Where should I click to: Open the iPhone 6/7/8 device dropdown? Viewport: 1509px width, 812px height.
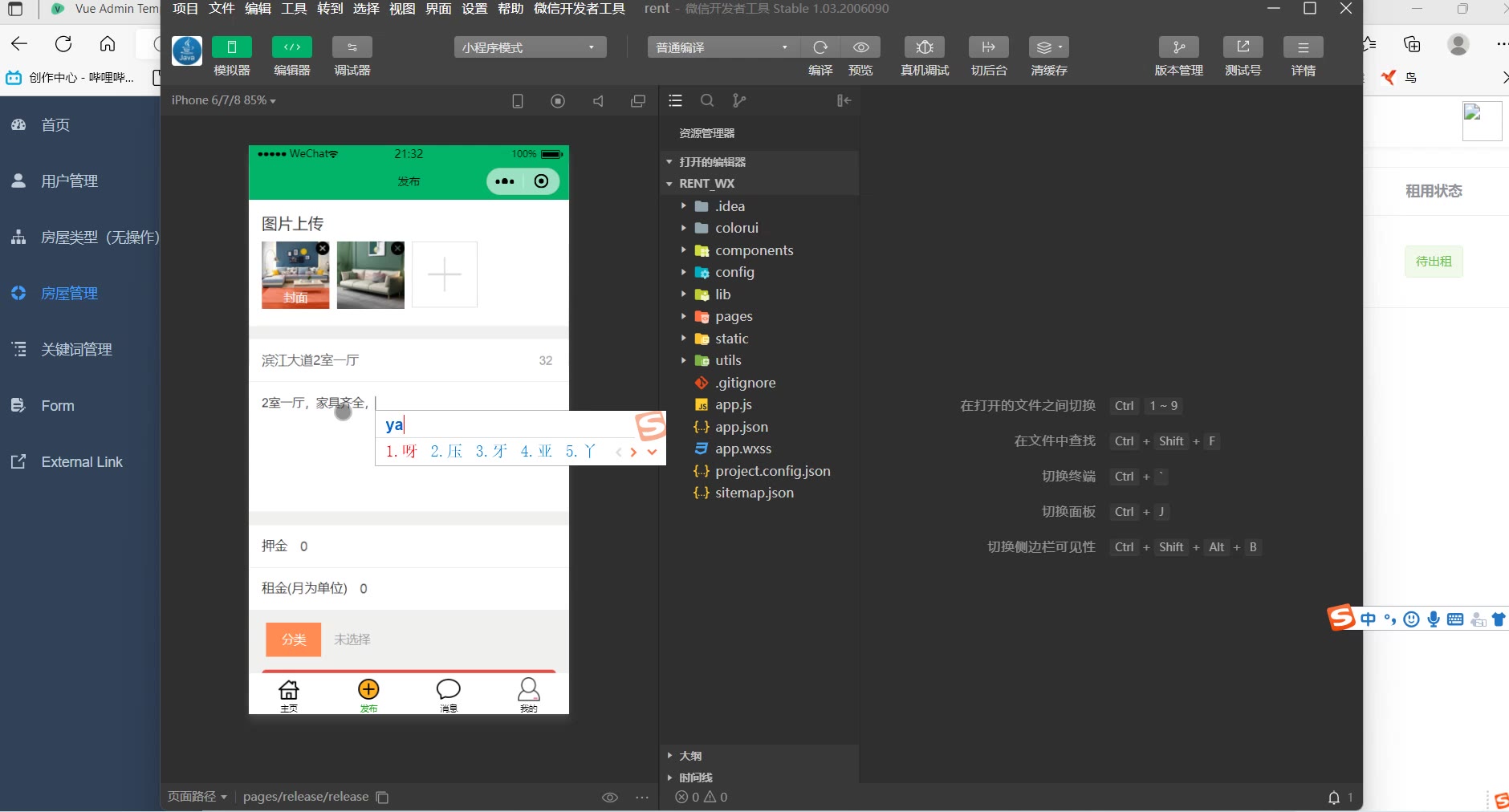223,101
